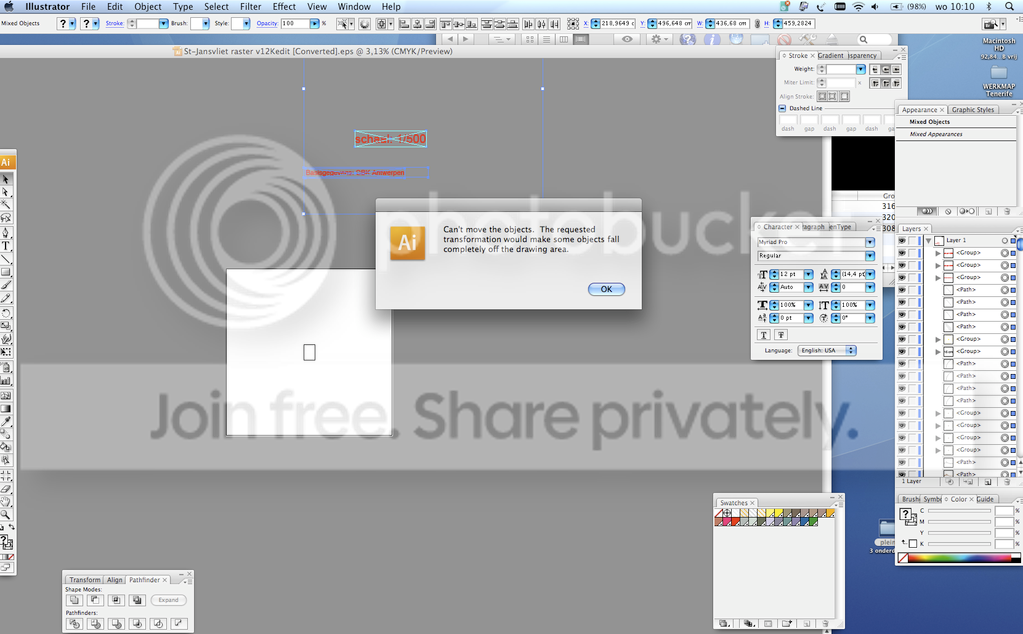Toggle the Dashed Line checkbox
Screen dimensions: 1023x634
point(782,108)
